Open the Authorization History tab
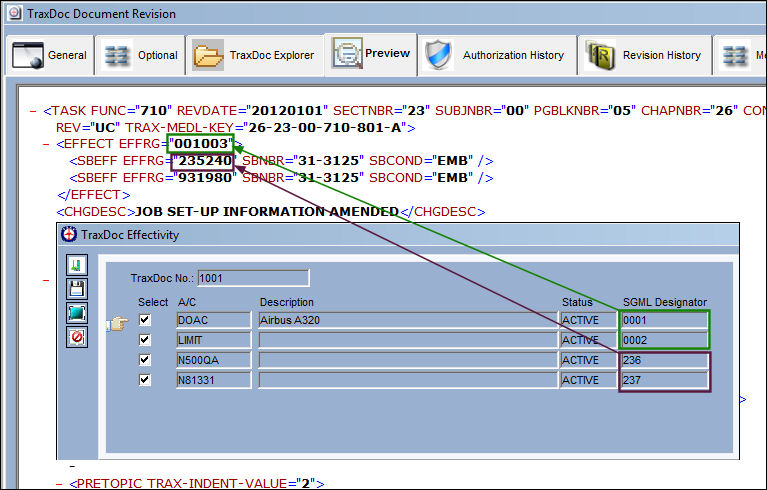This screenshot has width=767, height=490. tap(497, 55)
